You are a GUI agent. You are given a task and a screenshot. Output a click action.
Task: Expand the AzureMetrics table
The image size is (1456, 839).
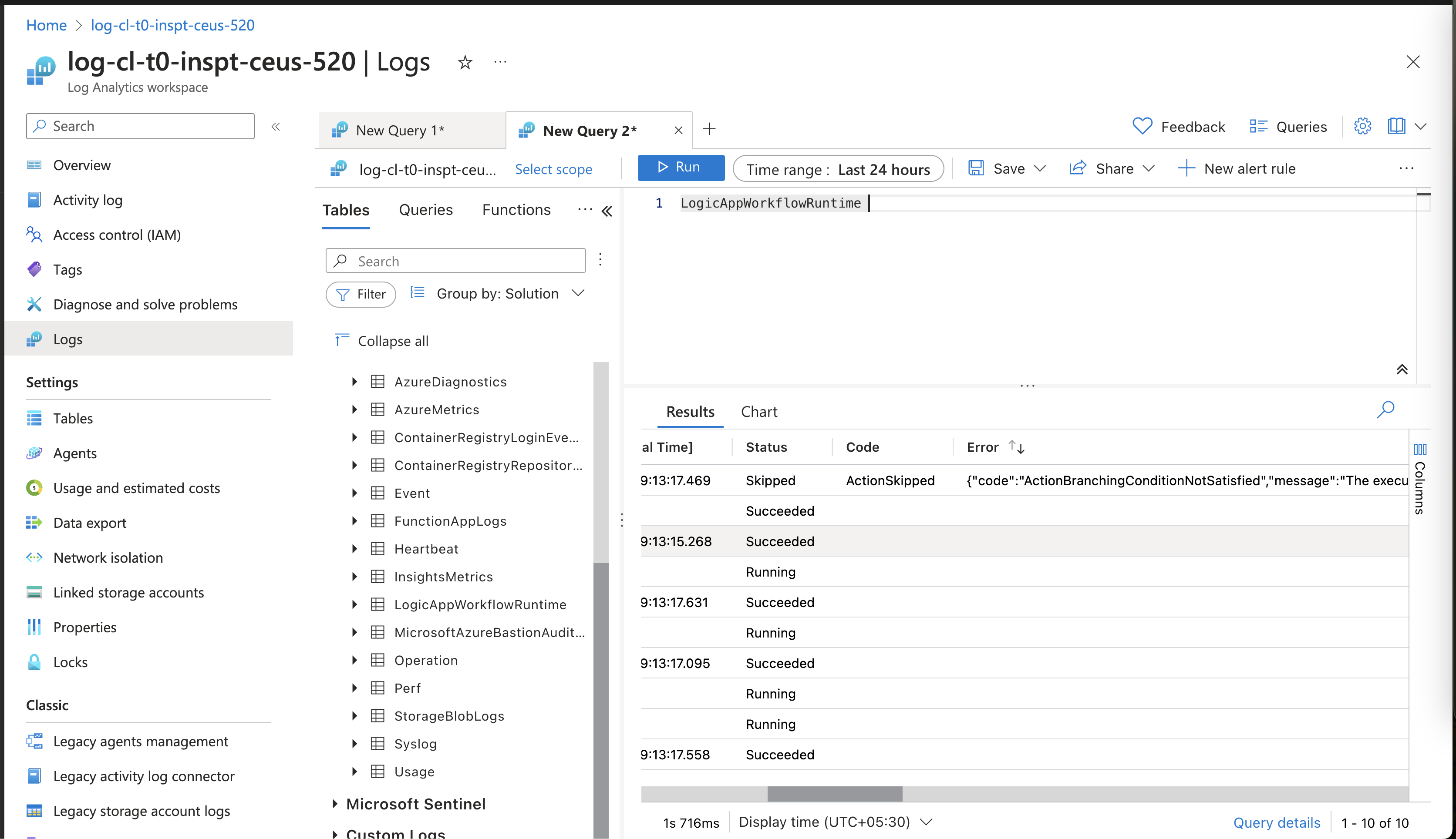click(x=354, y=409)
